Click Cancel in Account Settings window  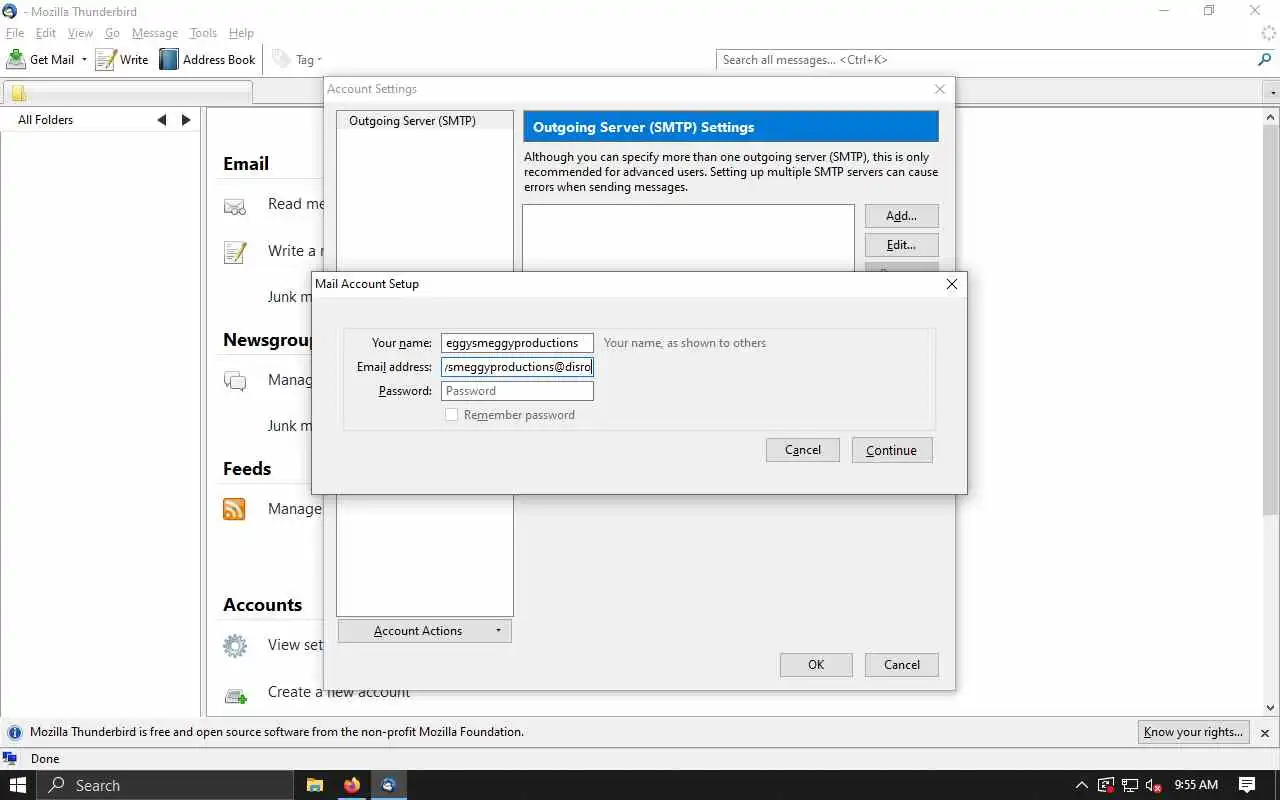[902, 665]
